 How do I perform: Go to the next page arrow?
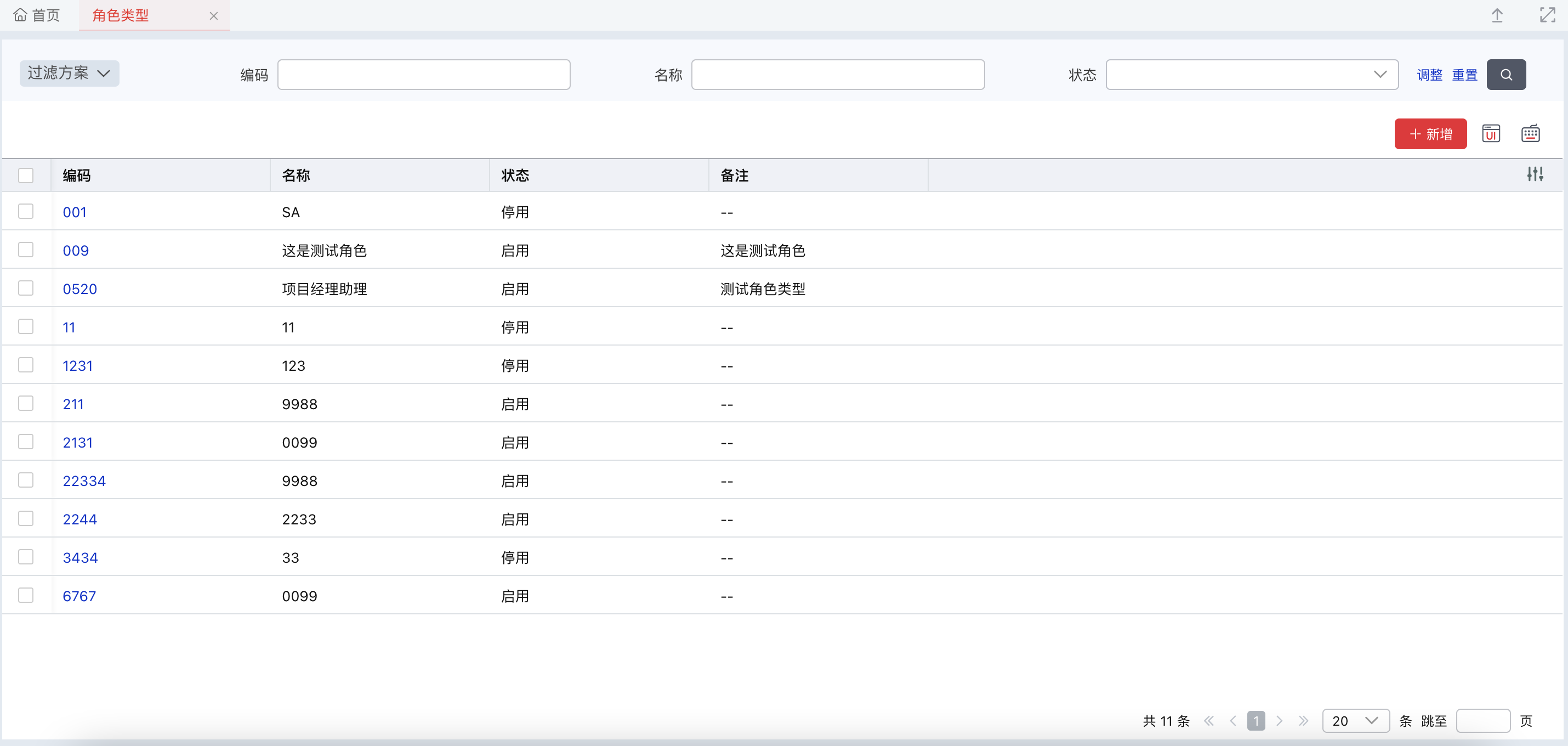[x=1280, y=721]
